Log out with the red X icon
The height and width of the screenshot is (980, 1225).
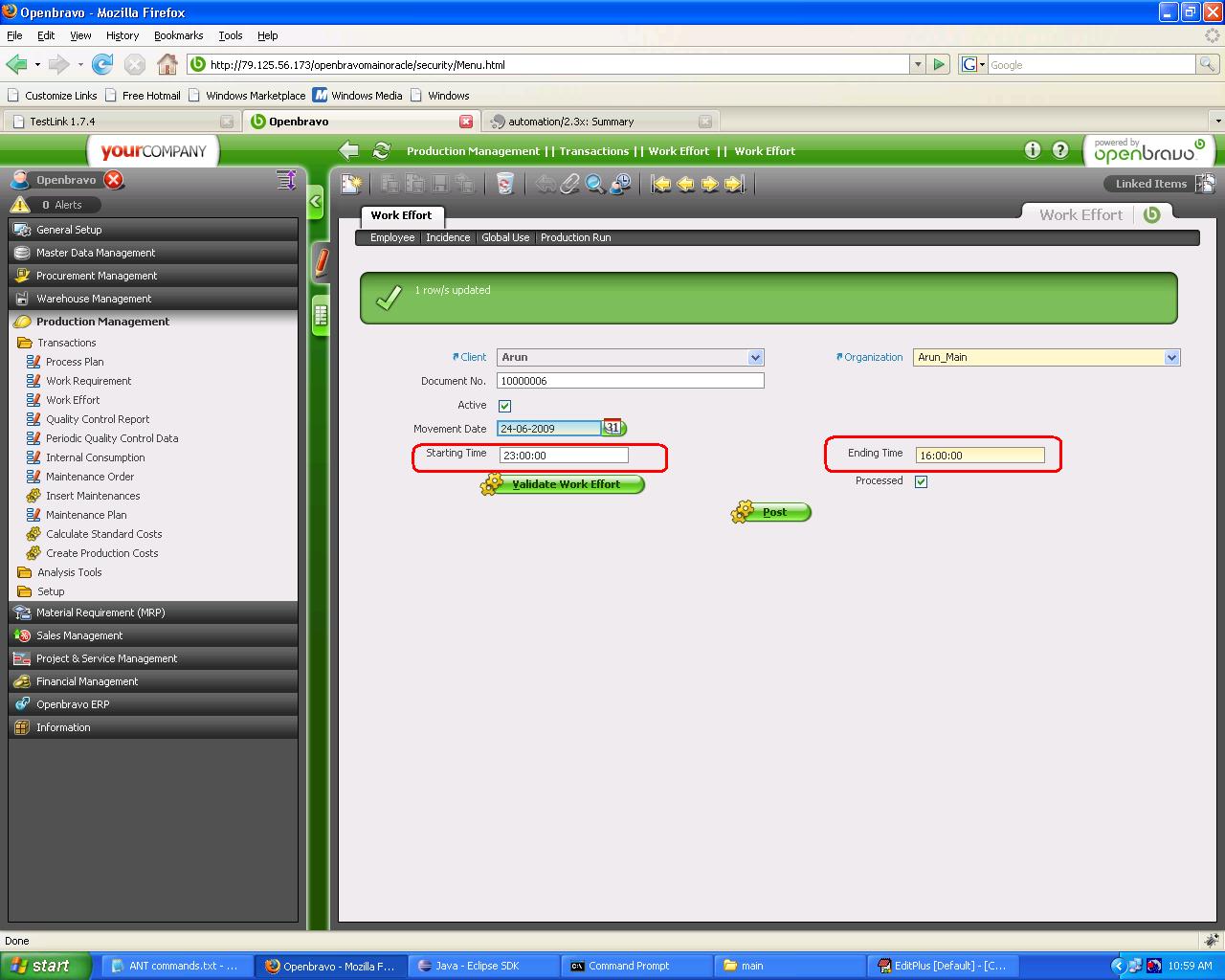coord(114,180)
